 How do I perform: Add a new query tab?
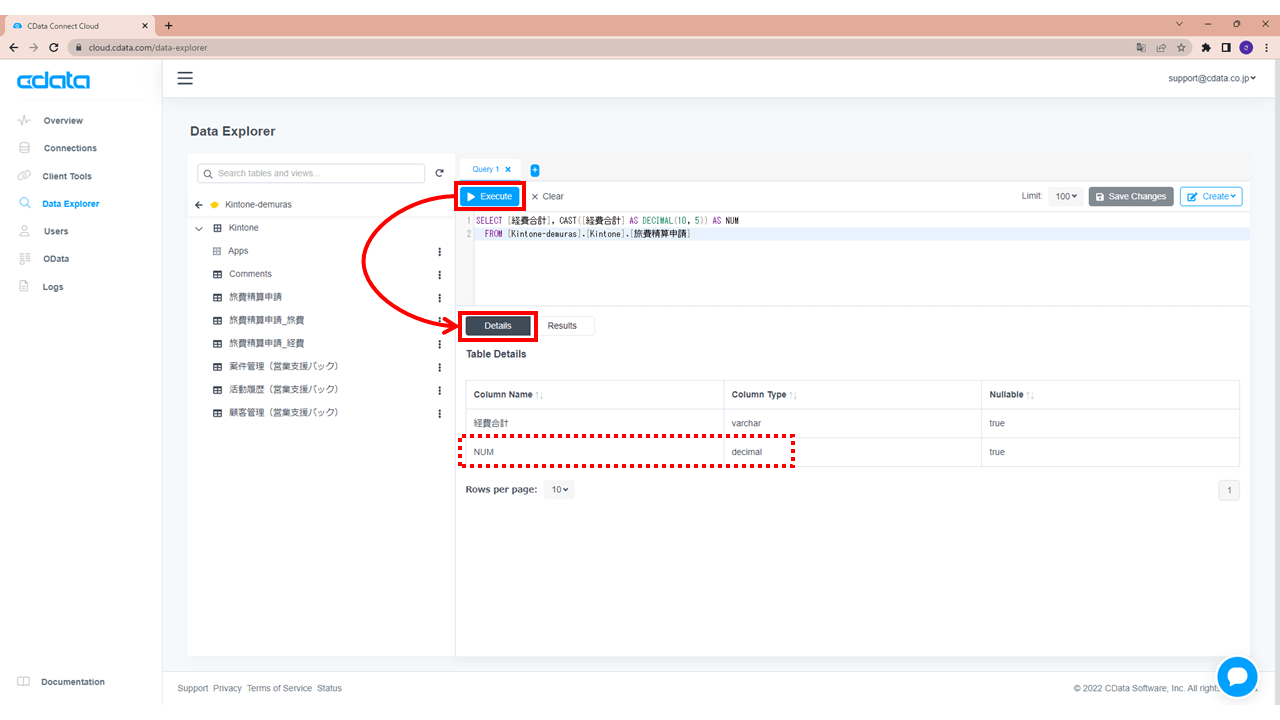[535, 170]
